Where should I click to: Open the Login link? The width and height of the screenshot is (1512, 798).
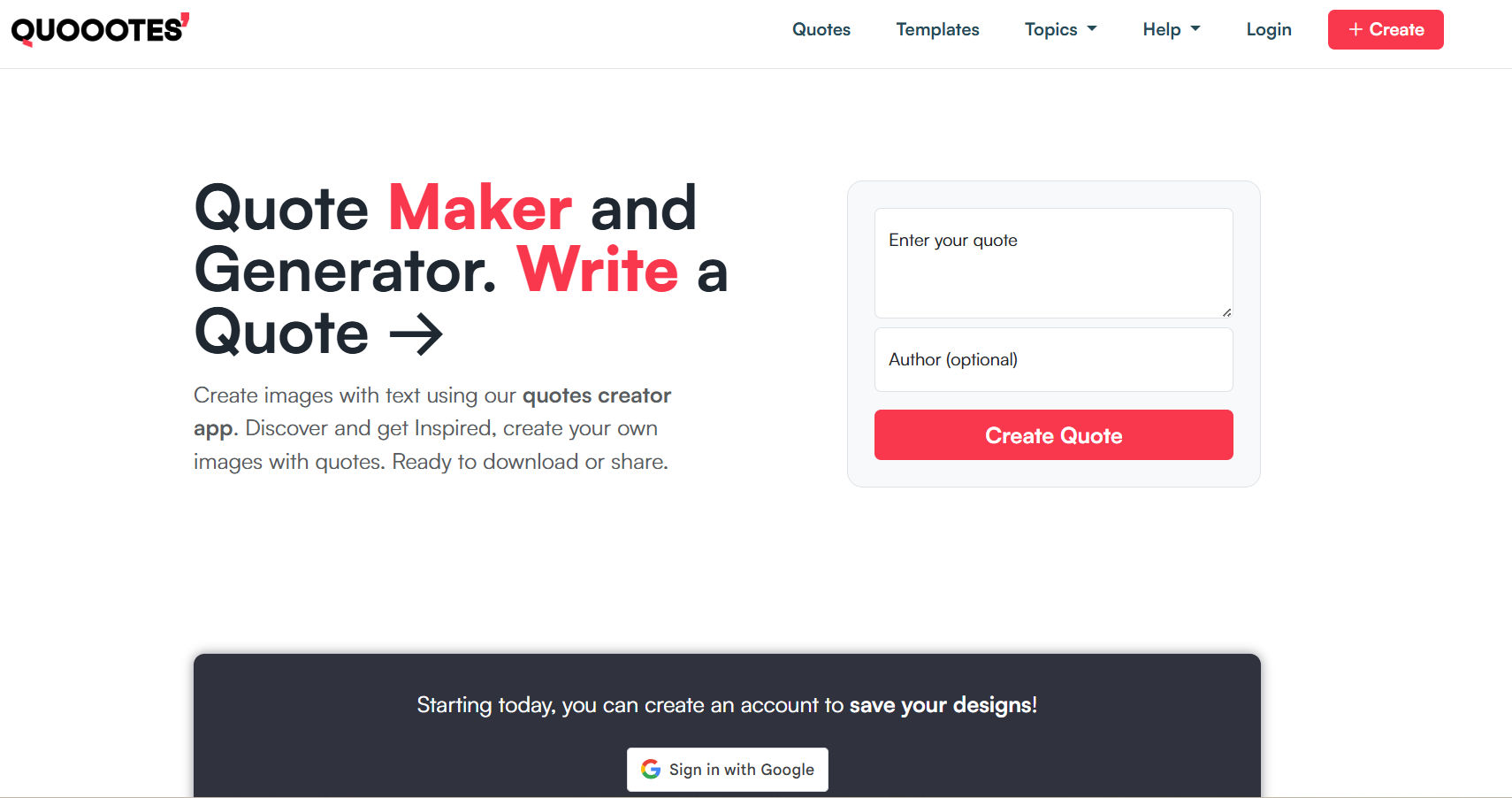point(1268,30)
